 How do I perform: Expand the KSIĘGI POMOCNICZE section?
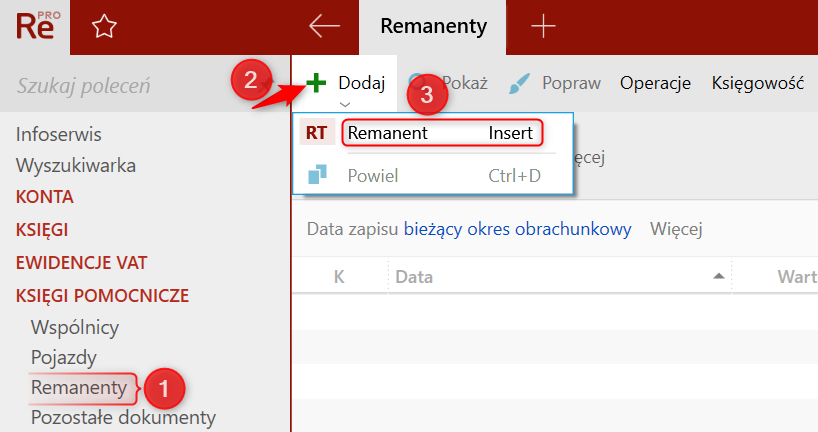coord(102,295)
